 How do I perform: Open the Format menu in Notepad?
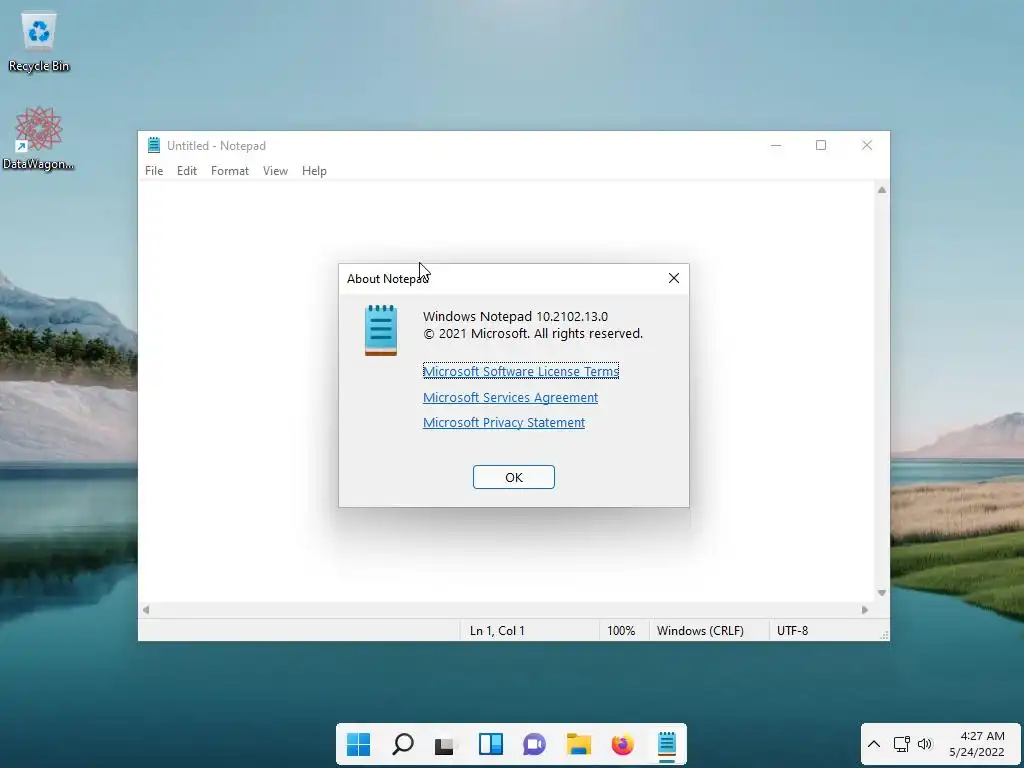pos(230,170)
